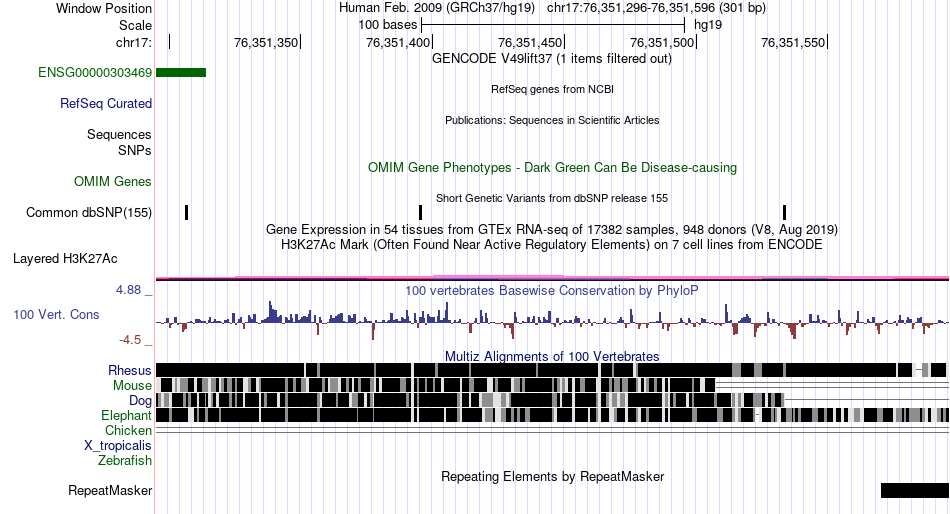This screenshot has height=514, width=950.
Task: Click the Rhesus alignment black bar
Action: (x=551, y=370)
